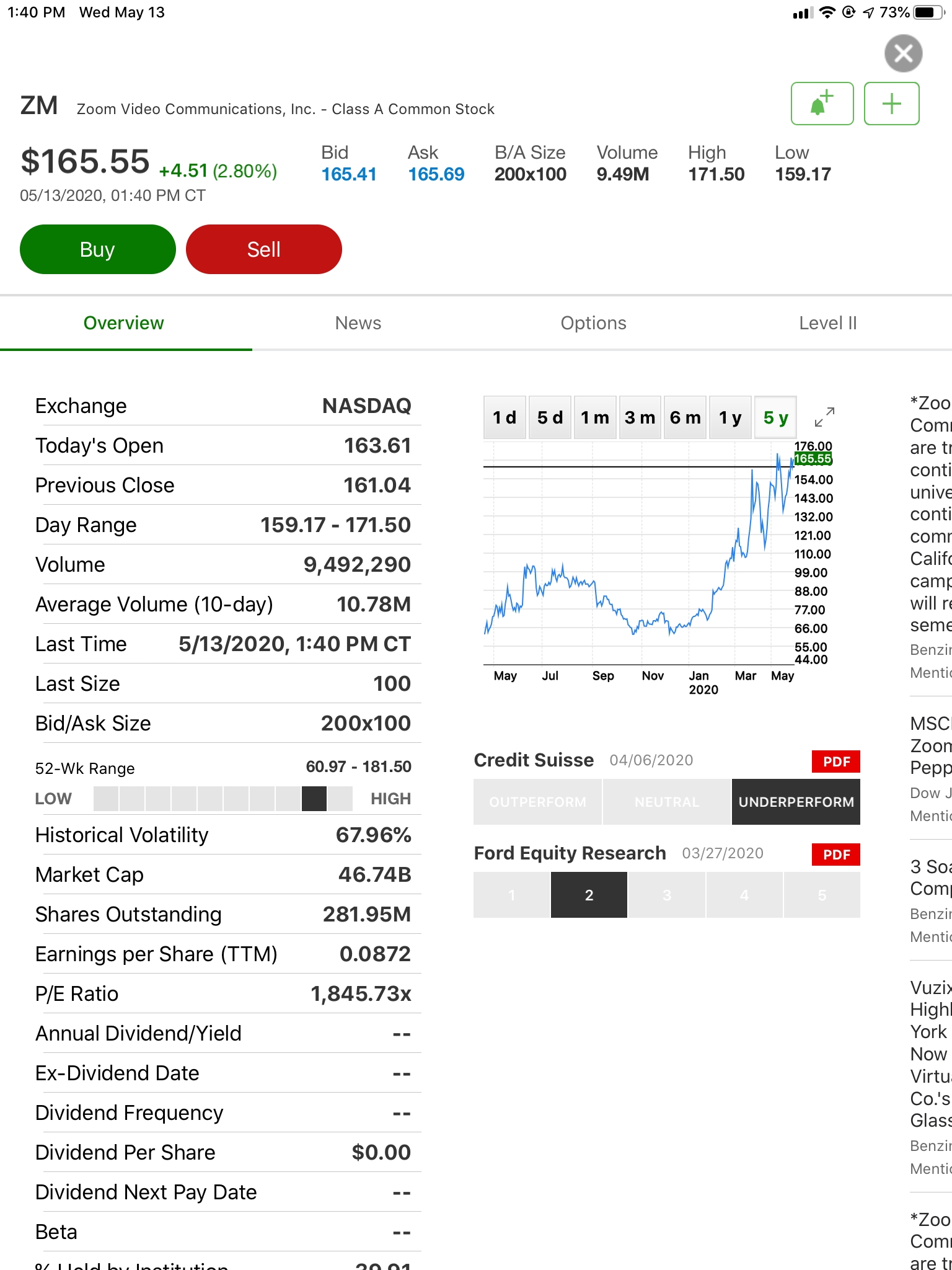The width and height of the screenshot is (952, 1270).
Task: Tap the cellular signal bars in status bar
Action: pos(803,13)
